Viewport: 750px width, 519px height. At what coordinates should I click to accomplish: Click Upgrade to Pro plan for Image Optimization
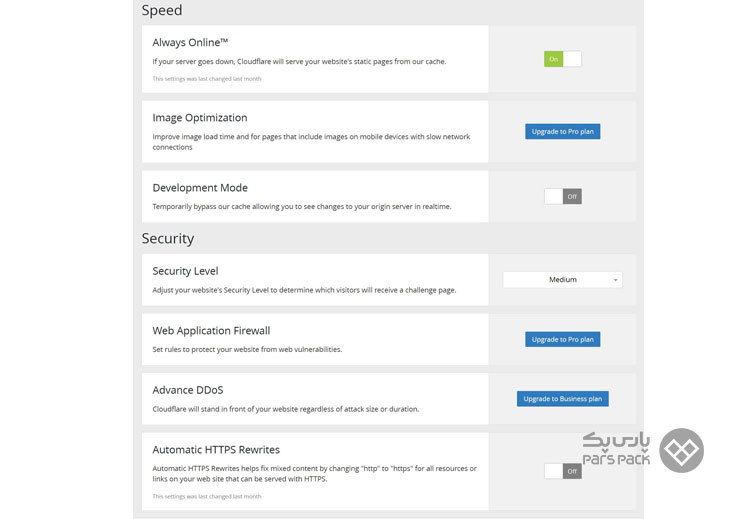(x=562, y=132)
